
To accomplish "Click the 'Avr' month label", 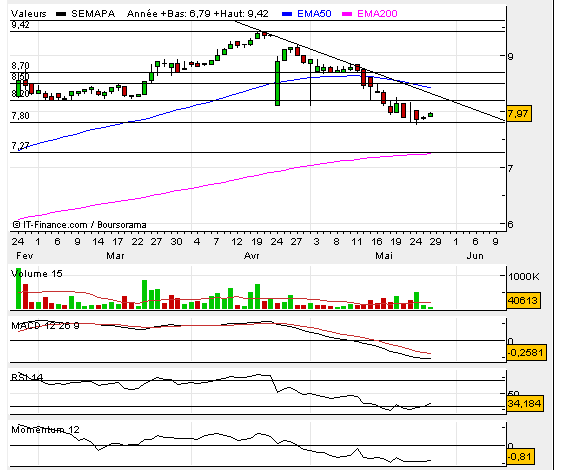I will 252,256.
